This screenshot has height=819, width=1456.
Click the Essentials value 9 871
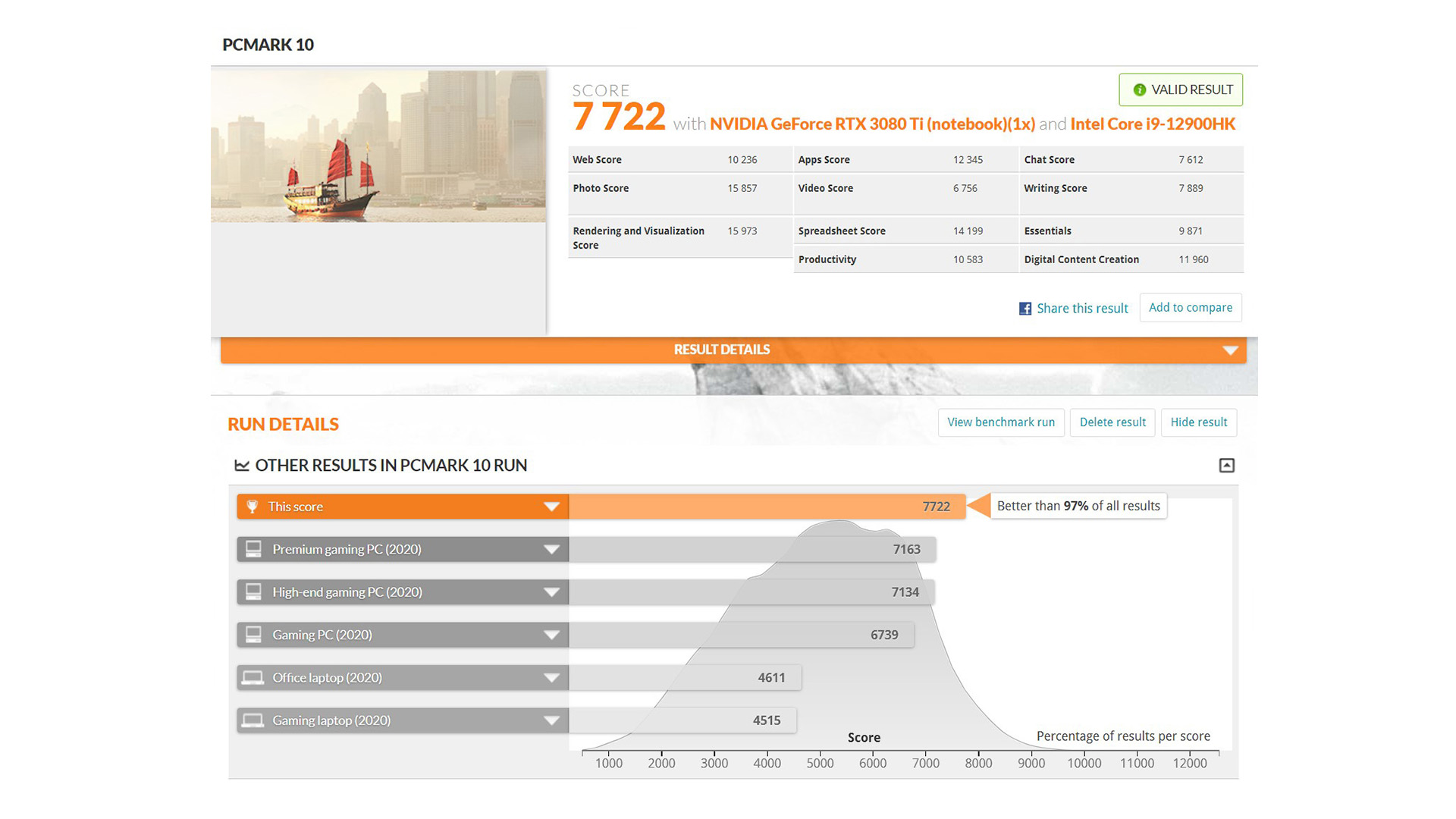pos(1191,231)
